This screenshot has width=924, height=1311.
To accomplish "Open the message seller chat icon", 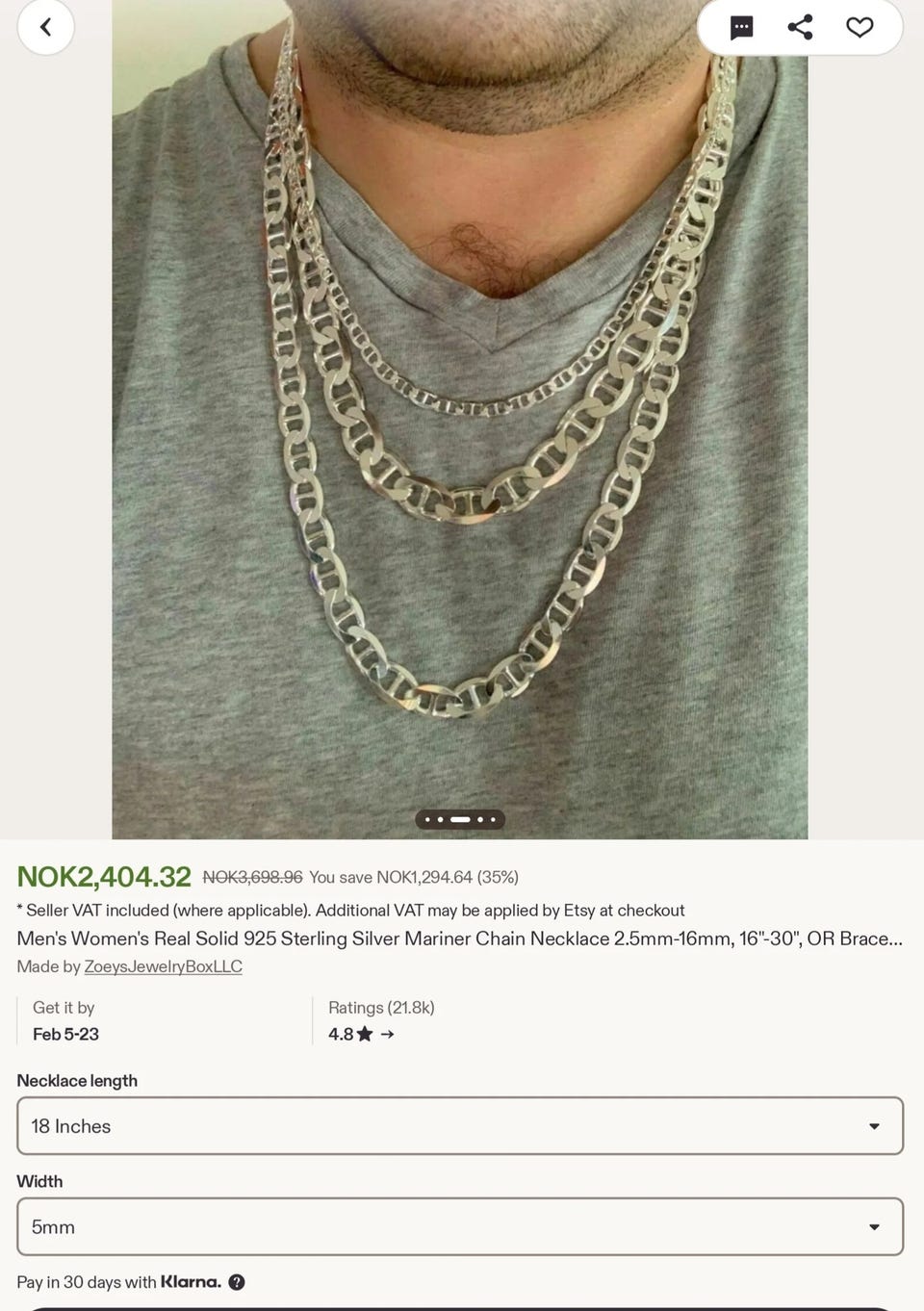I will [x=741, y=28].
